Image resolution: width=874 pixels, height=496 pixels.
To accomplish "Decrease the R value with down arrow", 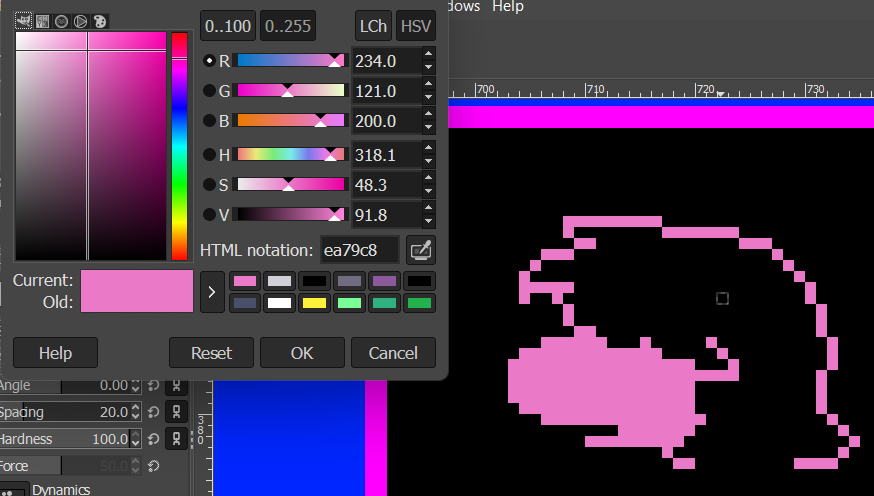I will 429,67.
